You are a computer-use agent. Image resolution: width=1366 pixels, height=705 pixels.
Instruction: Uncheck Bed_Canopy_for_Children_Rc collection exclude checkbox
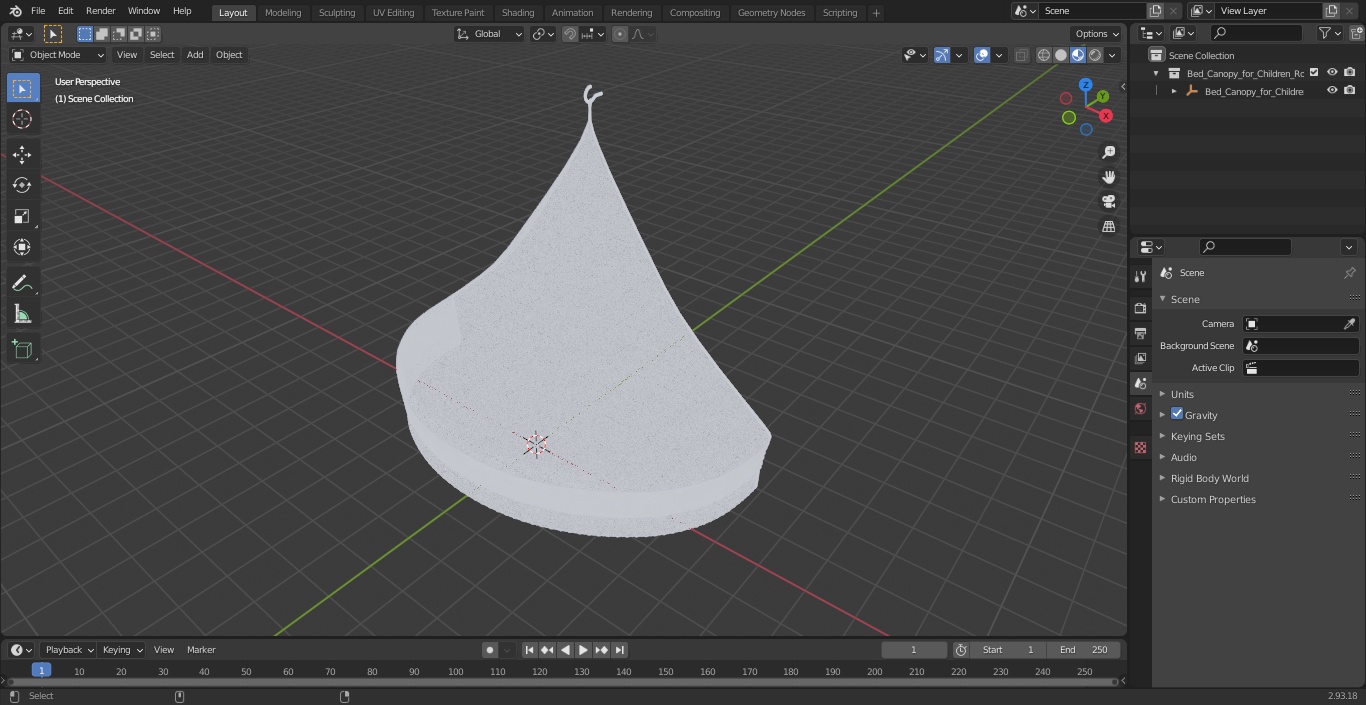point(1314,72)
